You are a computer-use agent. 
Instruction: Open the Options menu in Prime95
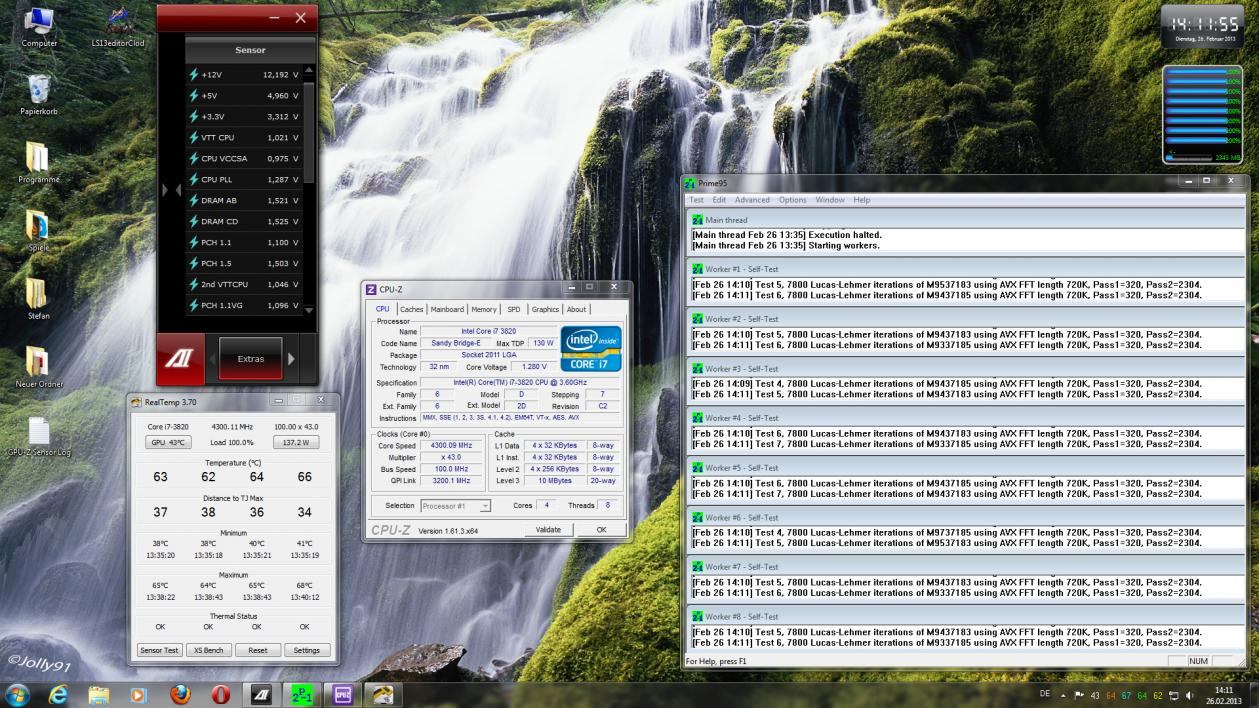[792, 200]
